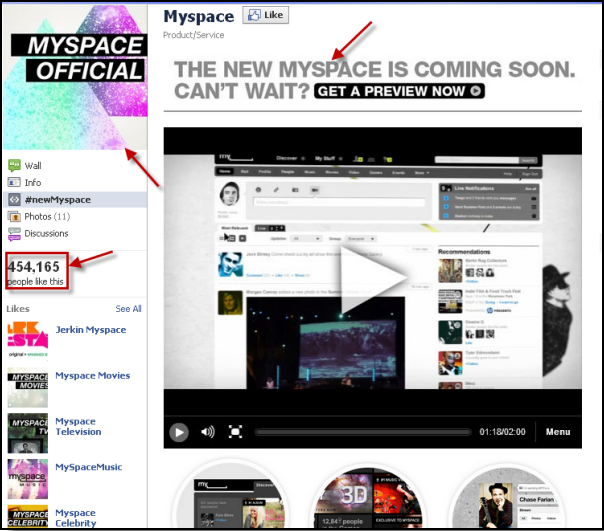604x531 pixels.
Task: Click the Info card icon
Action: click(x=14, y=182)
